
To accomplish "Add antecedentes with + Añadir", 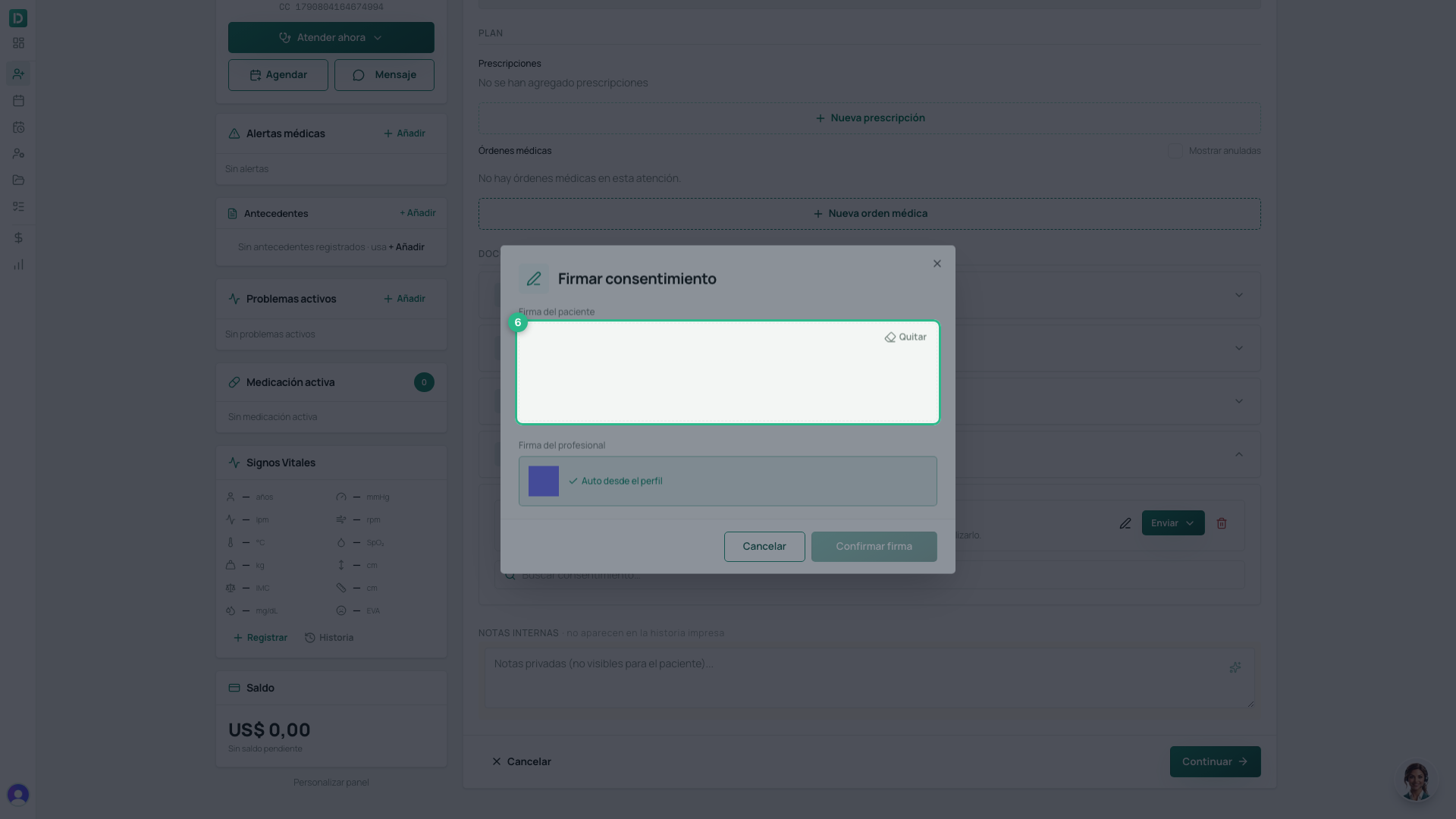I will click(x=418, y=213).
